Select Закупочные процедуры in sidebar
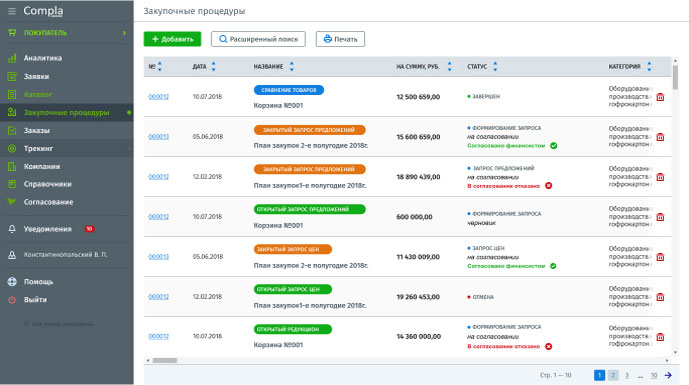689x385 pixels. pyautogui.click(x=66, y=113)
